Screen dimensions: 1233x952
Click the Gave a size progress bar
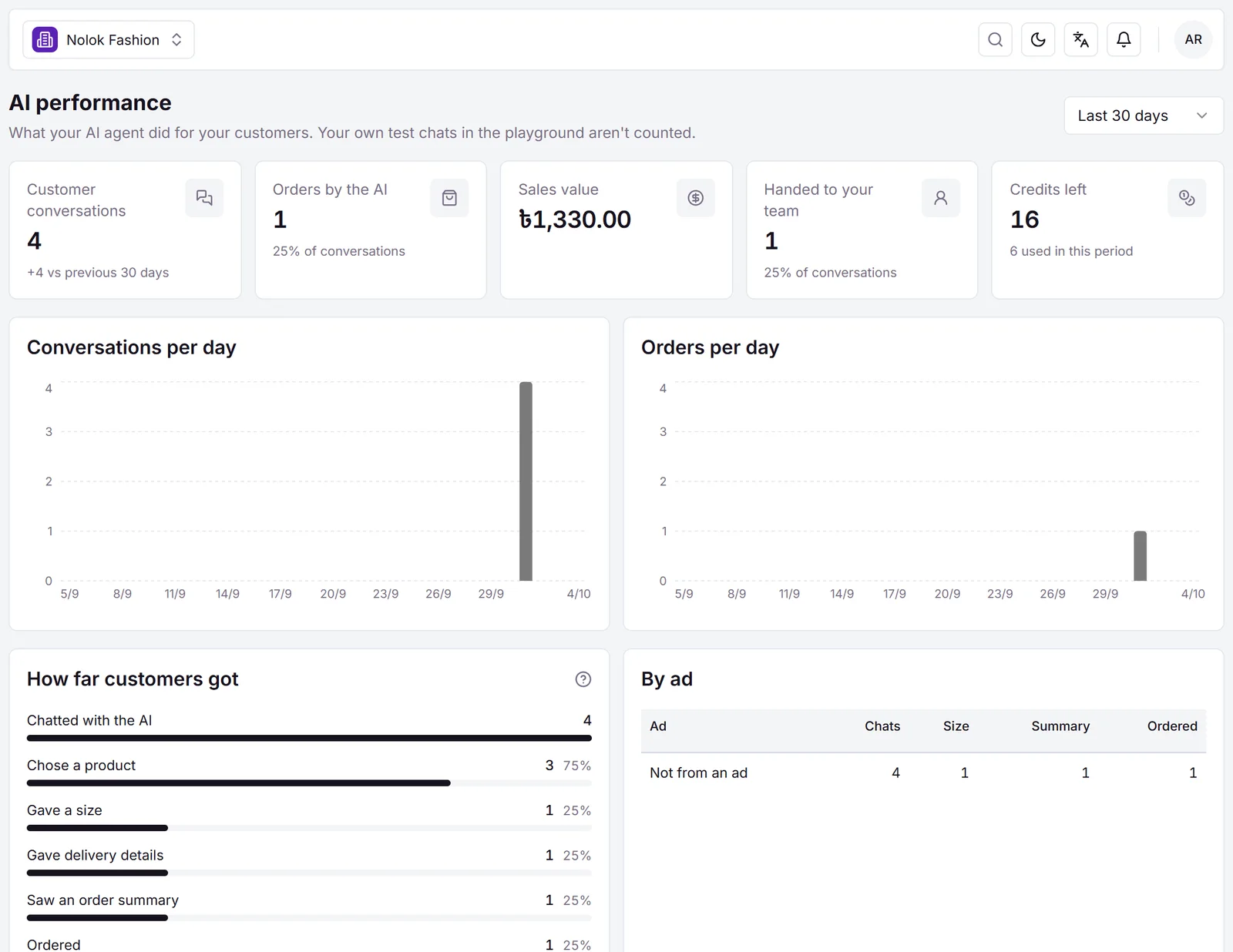309,828
